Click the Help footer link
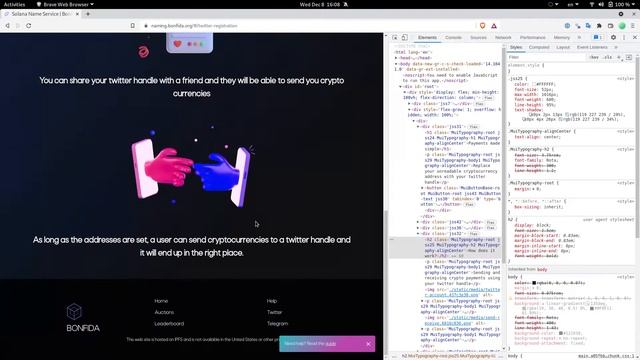 coord(272,301)
